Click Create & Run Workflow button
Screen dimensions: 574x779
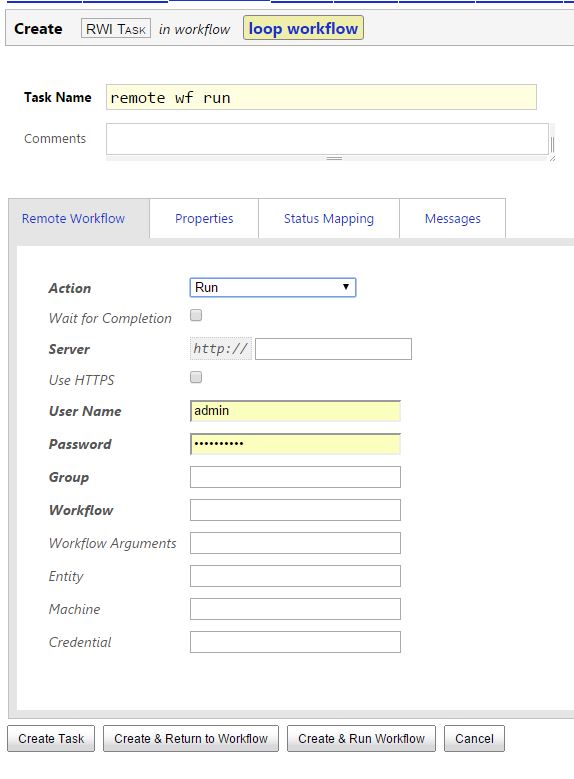pos(361,739)
